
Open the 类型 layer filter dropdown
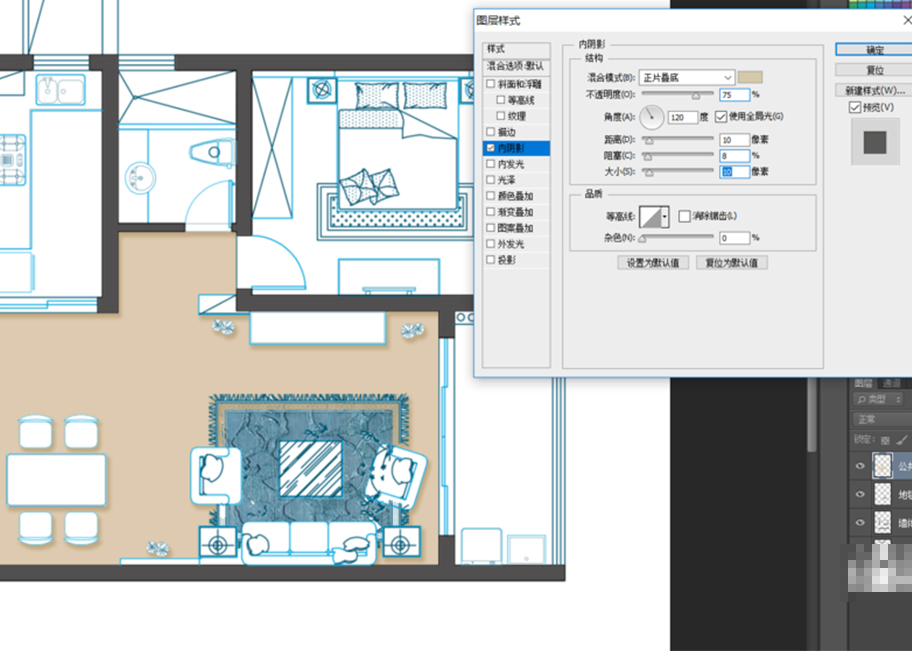[x=880, y=400]
